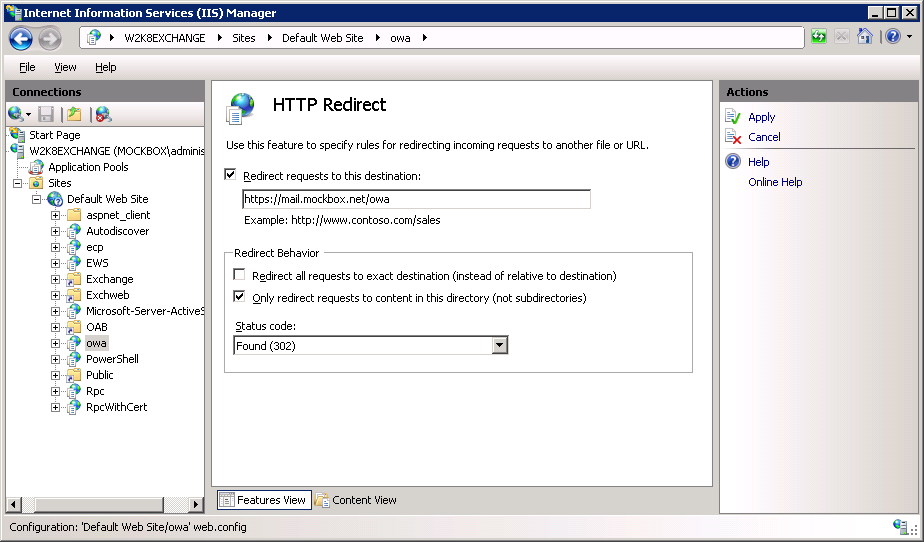Expand the aspnet_client node
The image size is (924, 542).
[x=55, y=215]
